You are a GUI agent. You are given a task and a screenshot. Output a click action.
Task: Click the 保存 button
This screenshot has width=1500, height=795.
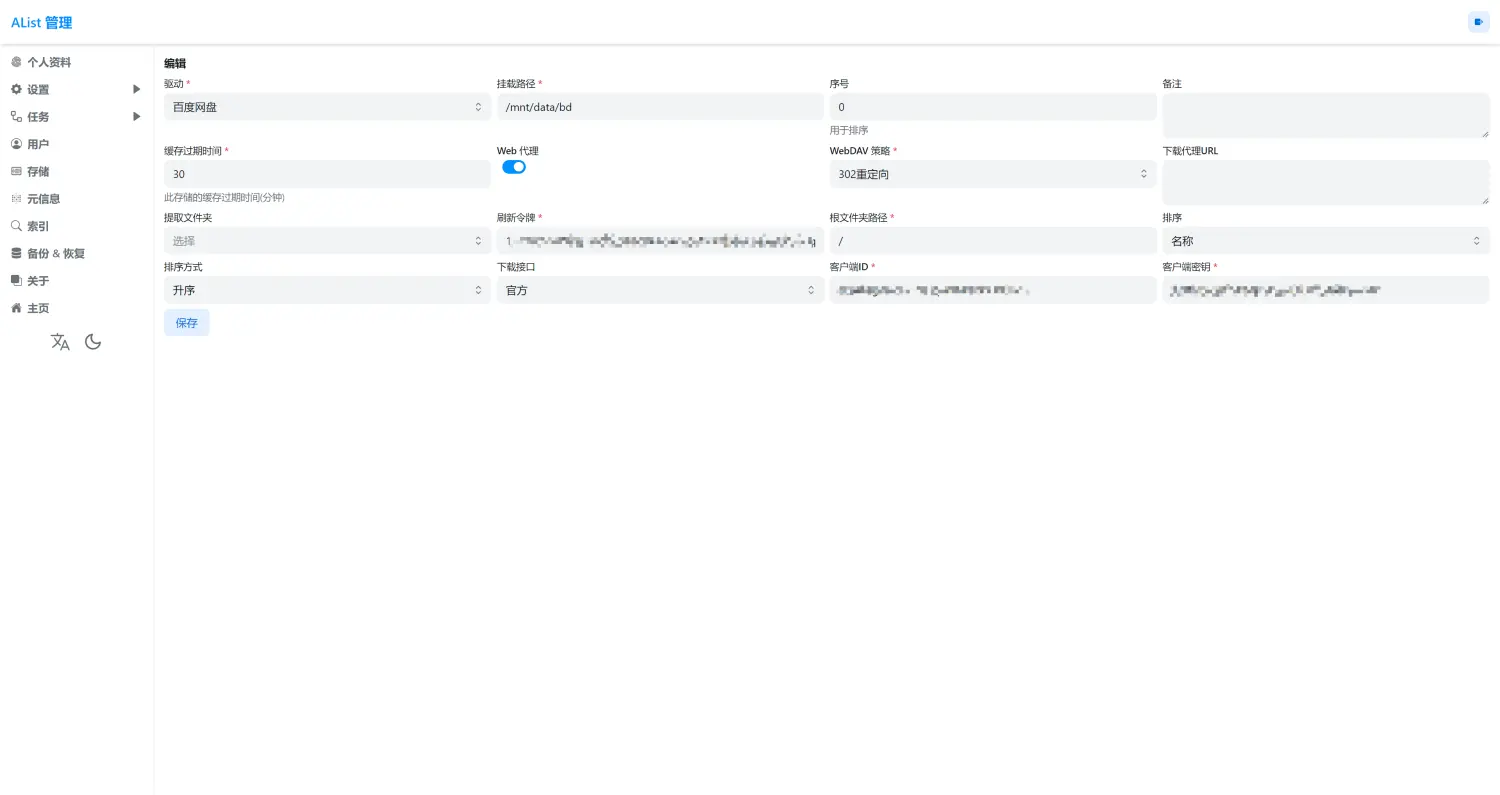coord(186,323)
